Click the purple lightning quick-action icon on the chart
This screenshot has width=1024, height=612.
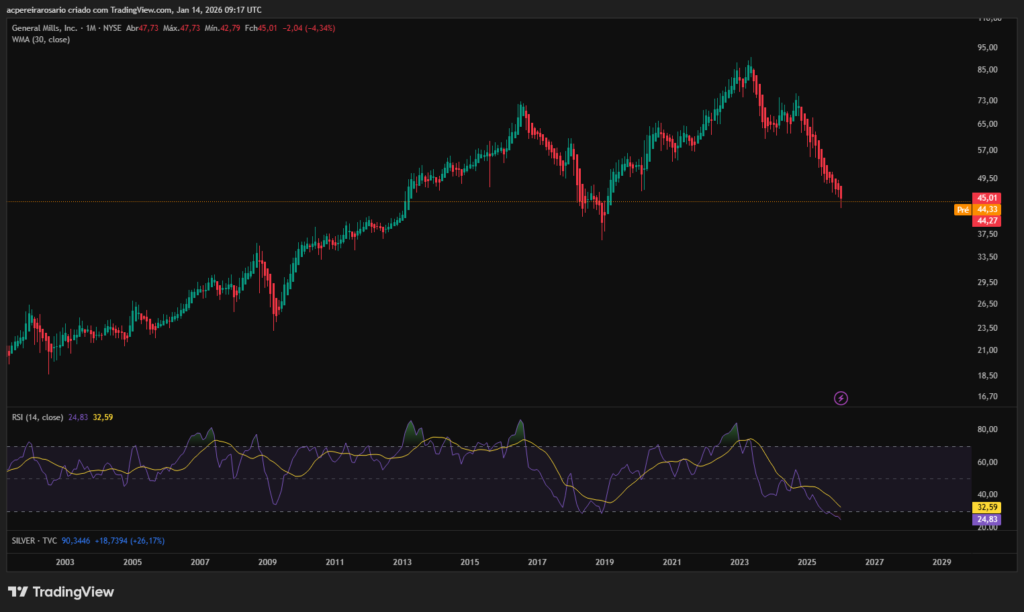point(842,397)
